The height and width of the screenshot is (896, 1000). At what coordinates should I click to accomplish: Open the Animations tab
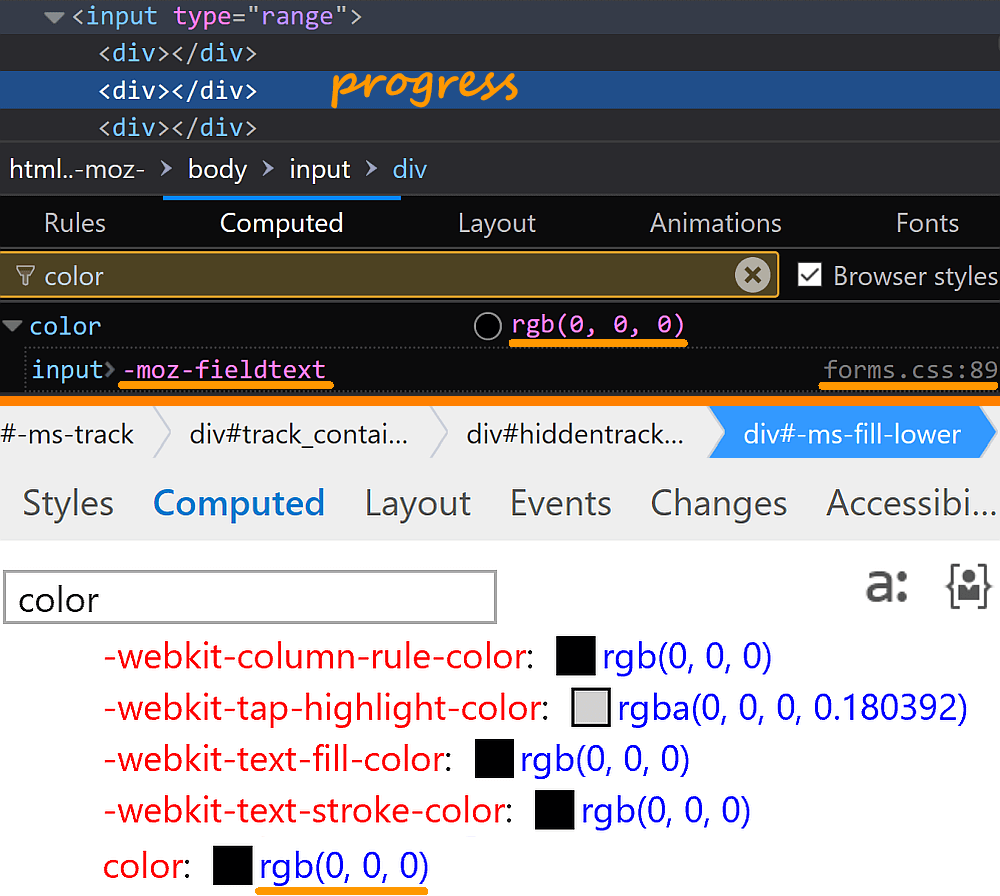[715, 223]
